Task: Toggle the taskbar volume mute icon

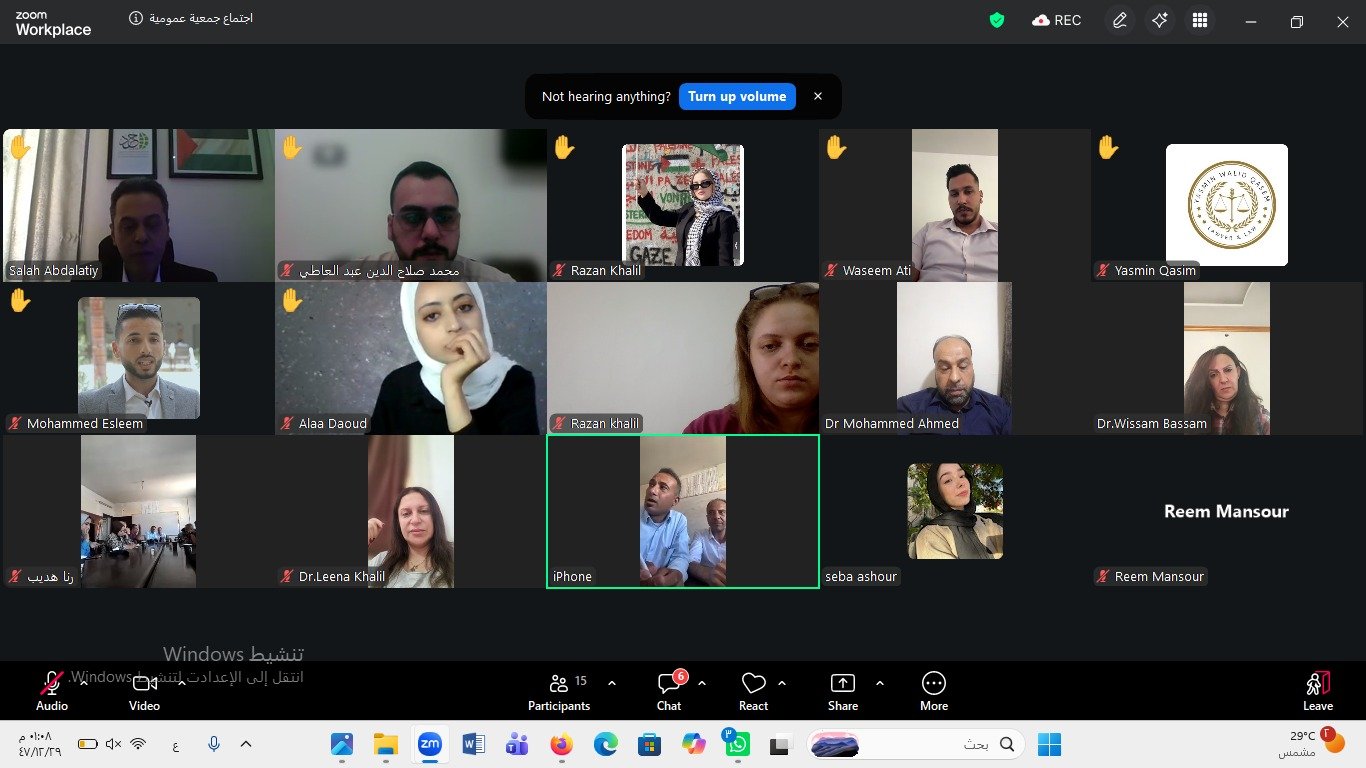Action: point(113,744)
